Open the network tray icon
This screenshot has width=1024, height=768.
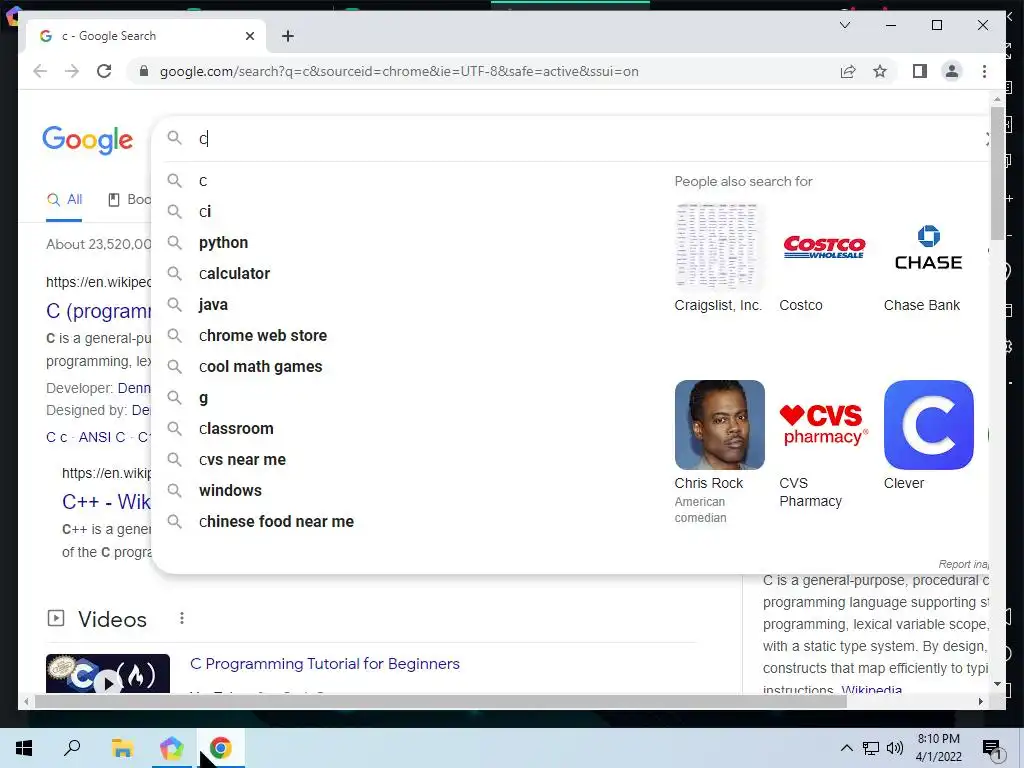point(871,748)
